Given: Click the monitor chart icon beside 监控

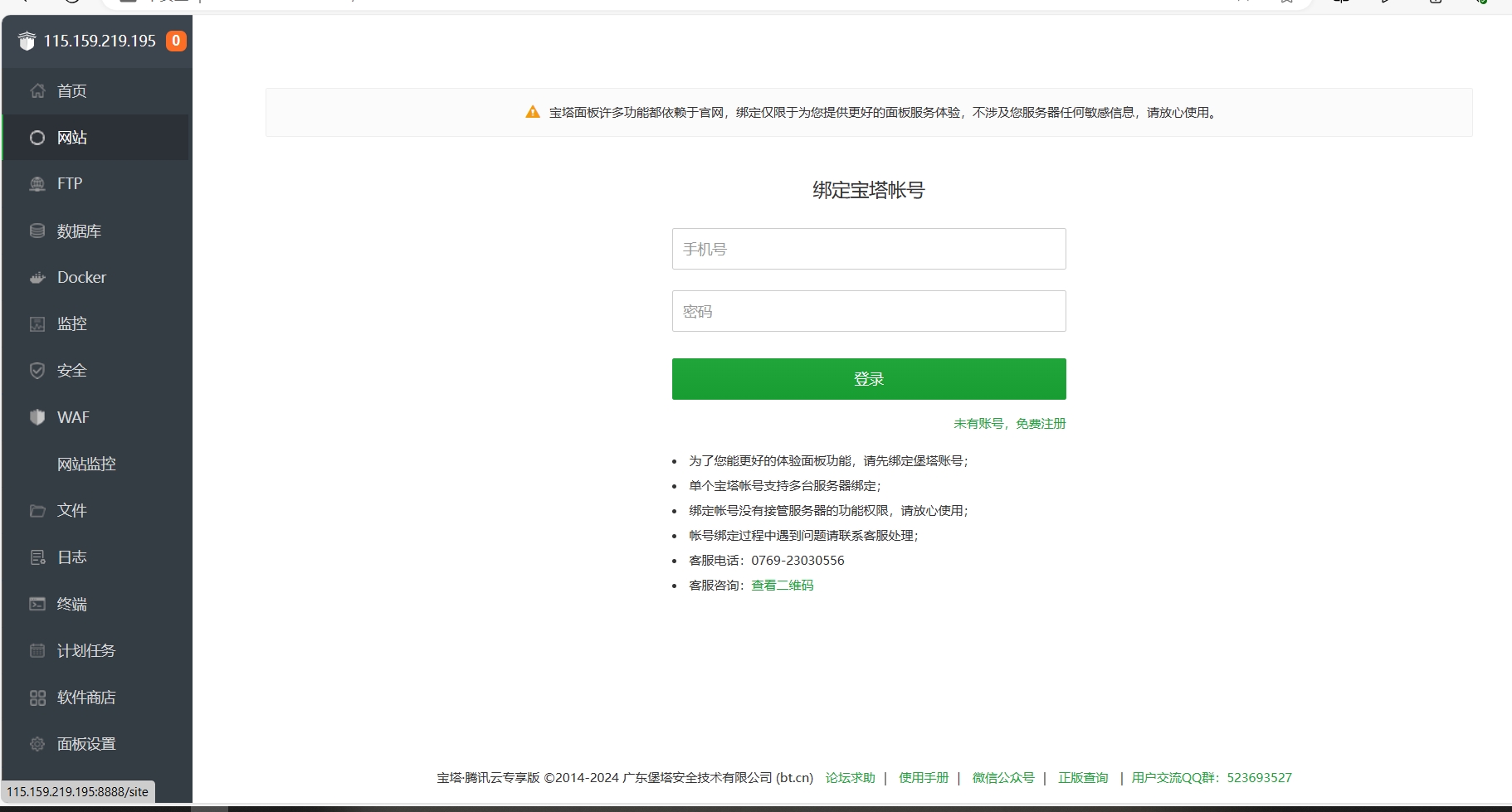Looking at the screenshot, I should 37,324.
